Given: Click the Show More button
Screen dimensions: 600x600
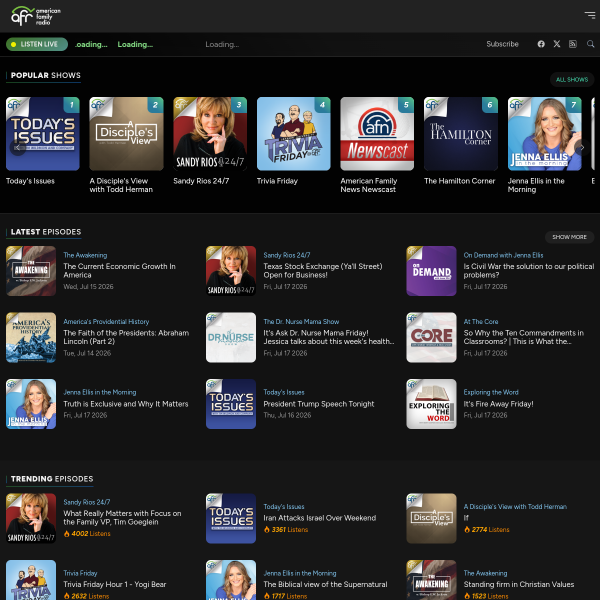Looking at the screenshot, I should click(569, 237).
